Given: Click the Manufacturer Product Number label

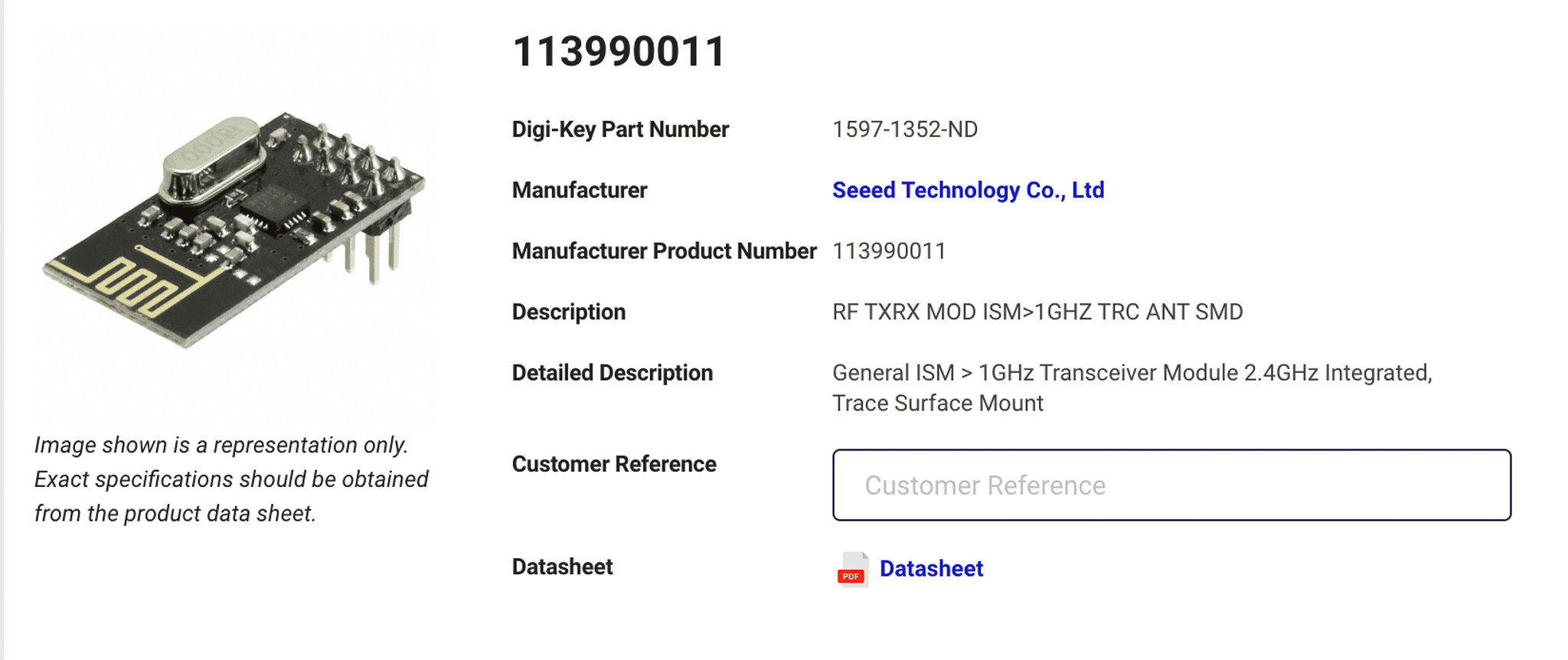Looking at the screenshot, I should point(664,251).
